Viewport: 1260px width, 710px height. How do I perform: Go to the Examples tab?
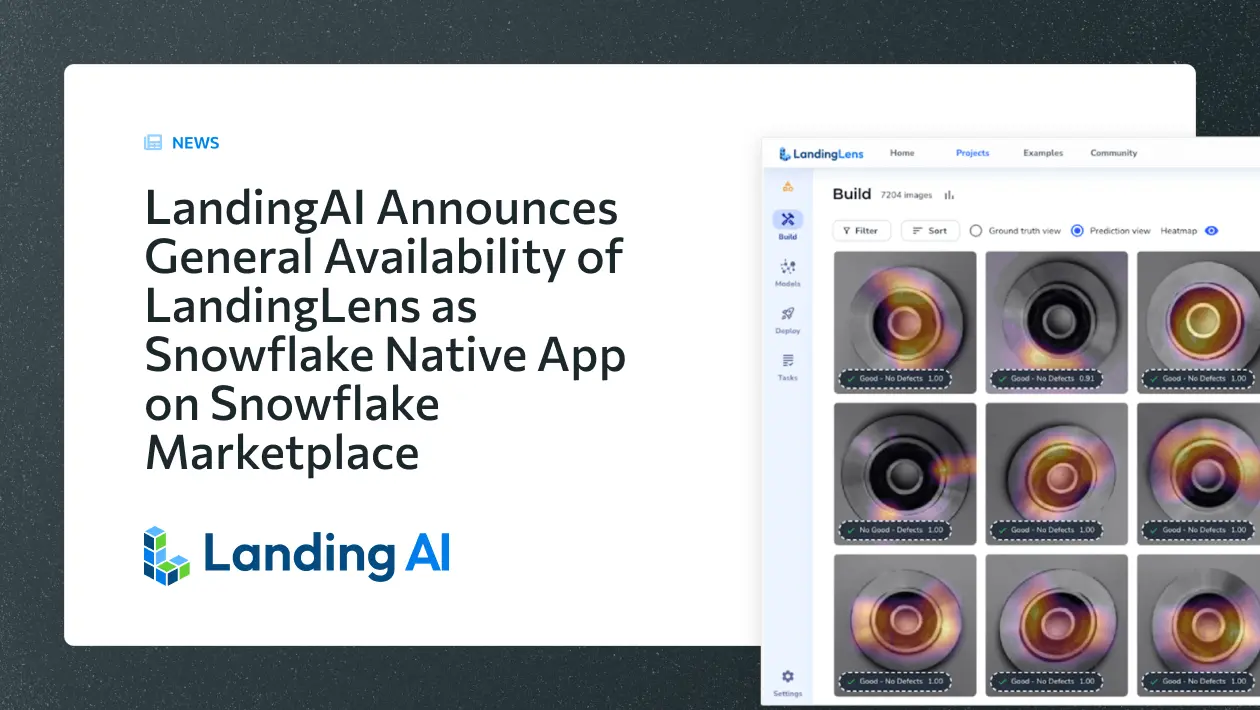coord(1043,153)
